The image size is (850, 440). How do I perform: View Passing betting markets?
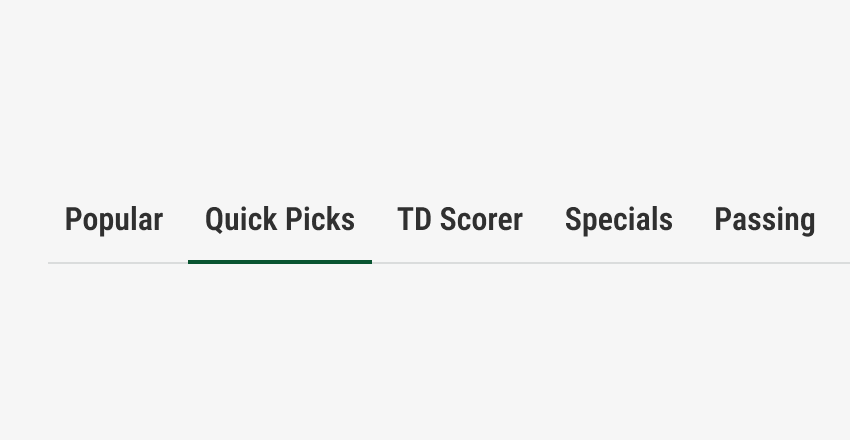765,220
